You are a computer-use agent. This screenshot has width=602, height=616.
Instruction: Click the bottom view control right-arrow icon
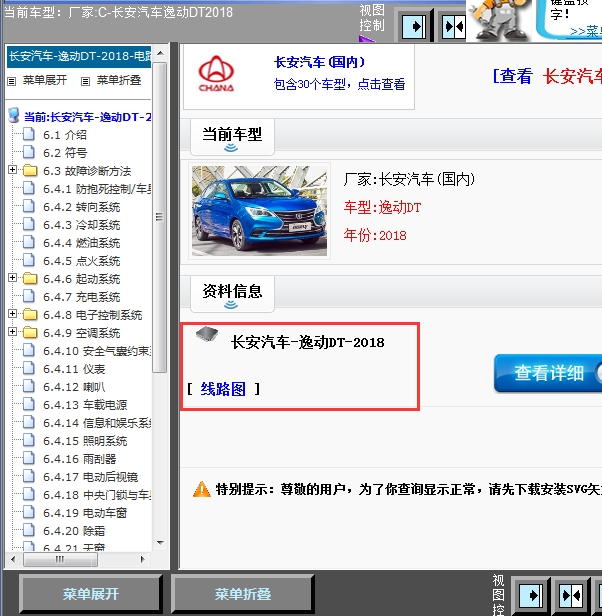click(531, 596)
